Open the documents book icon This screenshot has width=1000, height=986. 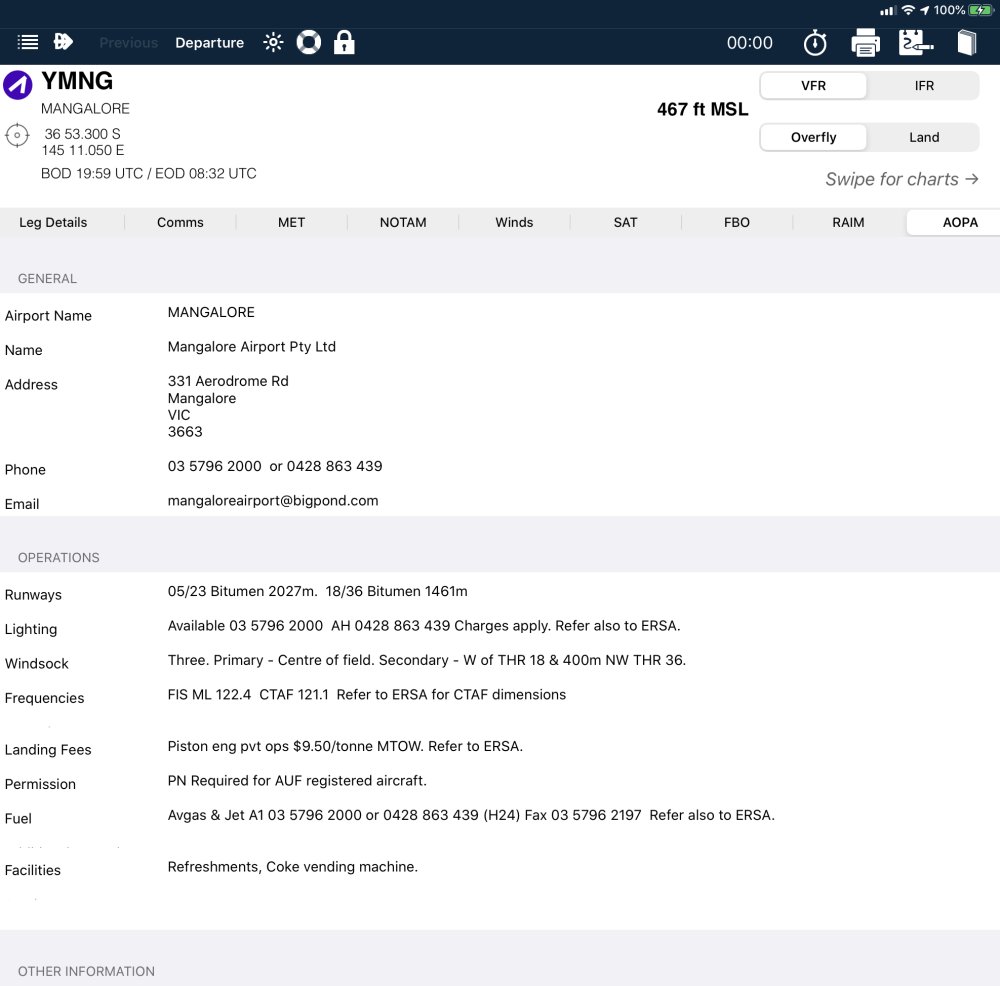pyautogui.click(x=967, y=43)
